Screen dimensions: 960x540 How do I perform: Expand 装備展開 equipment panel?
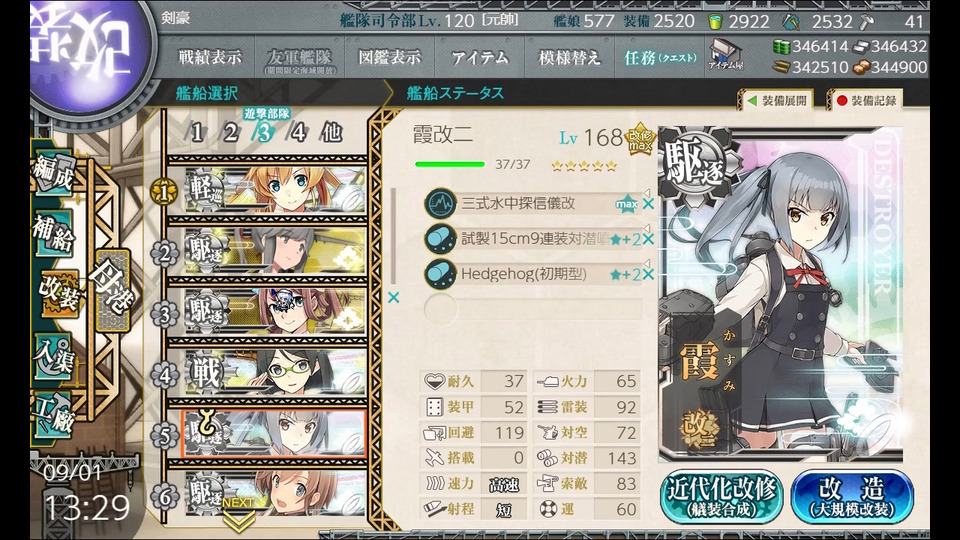(778, 100)
